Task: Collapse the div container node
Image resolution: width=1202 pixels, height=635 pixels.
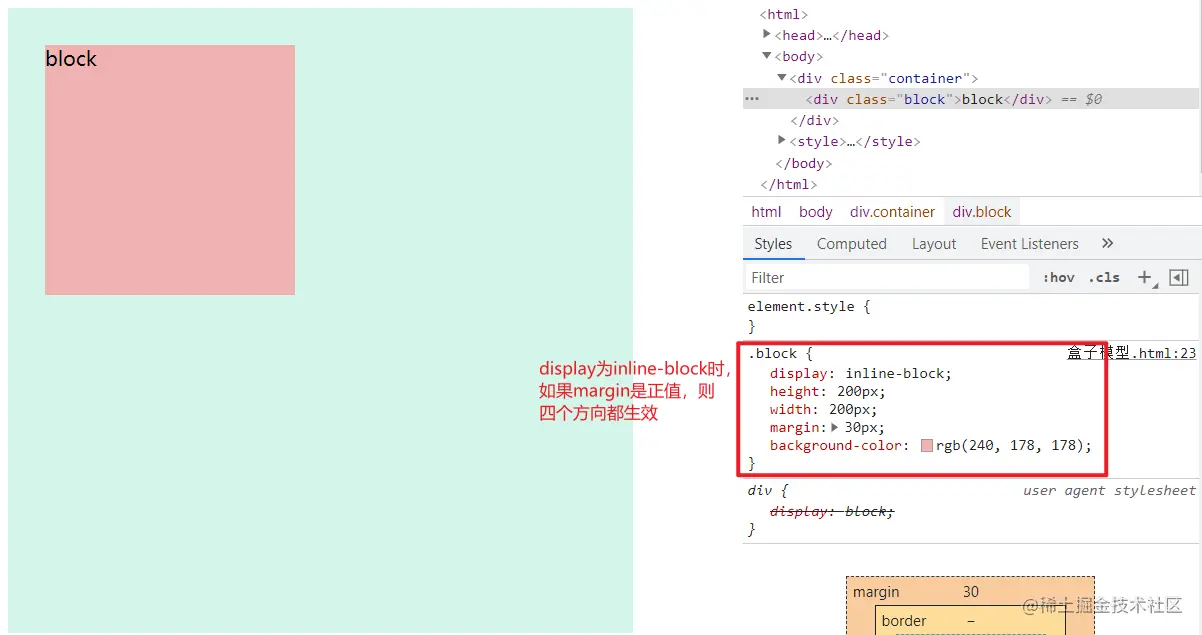Action: [782, 77]
